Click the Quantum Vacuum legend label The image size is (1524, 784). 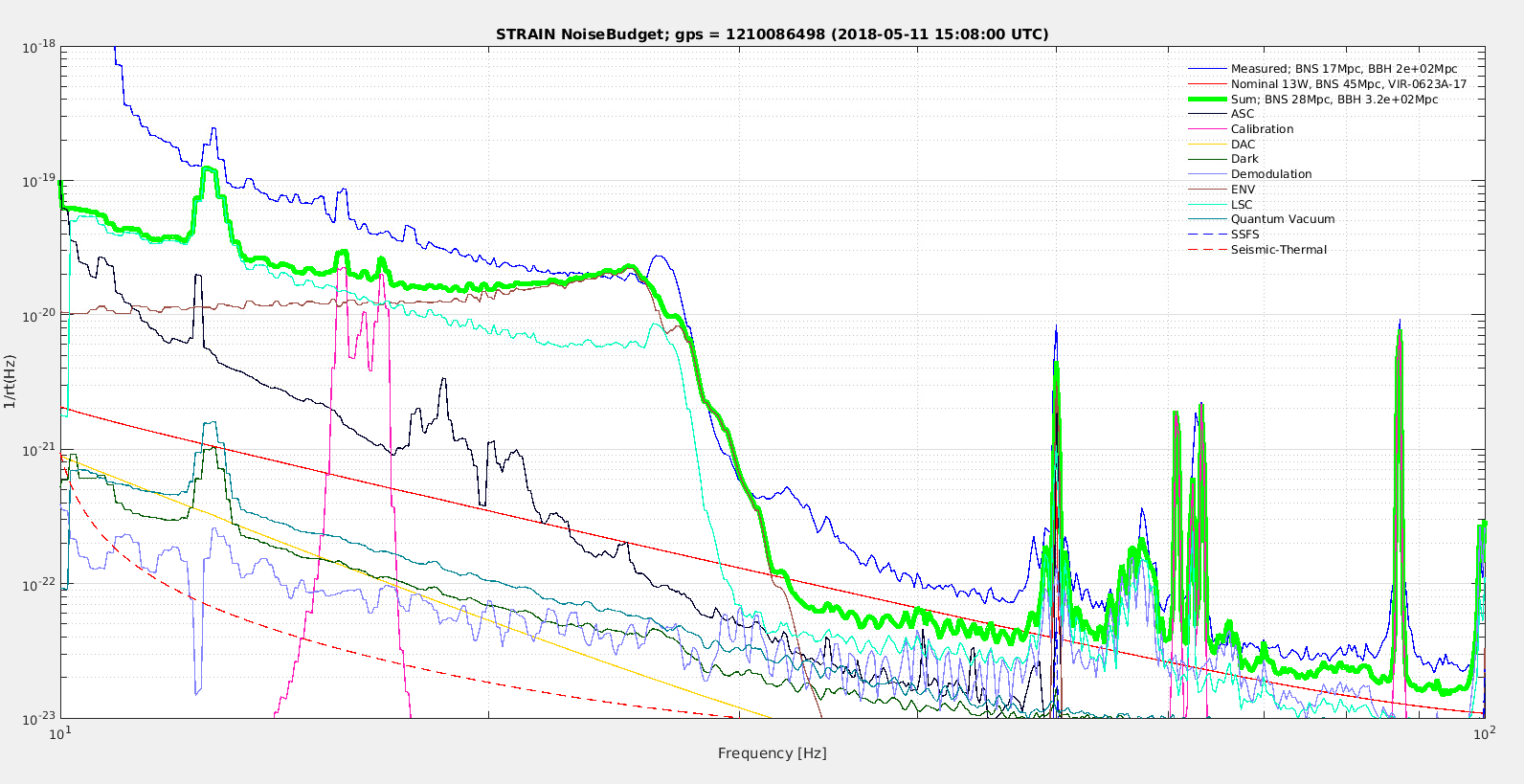(x=1283, y=219)
